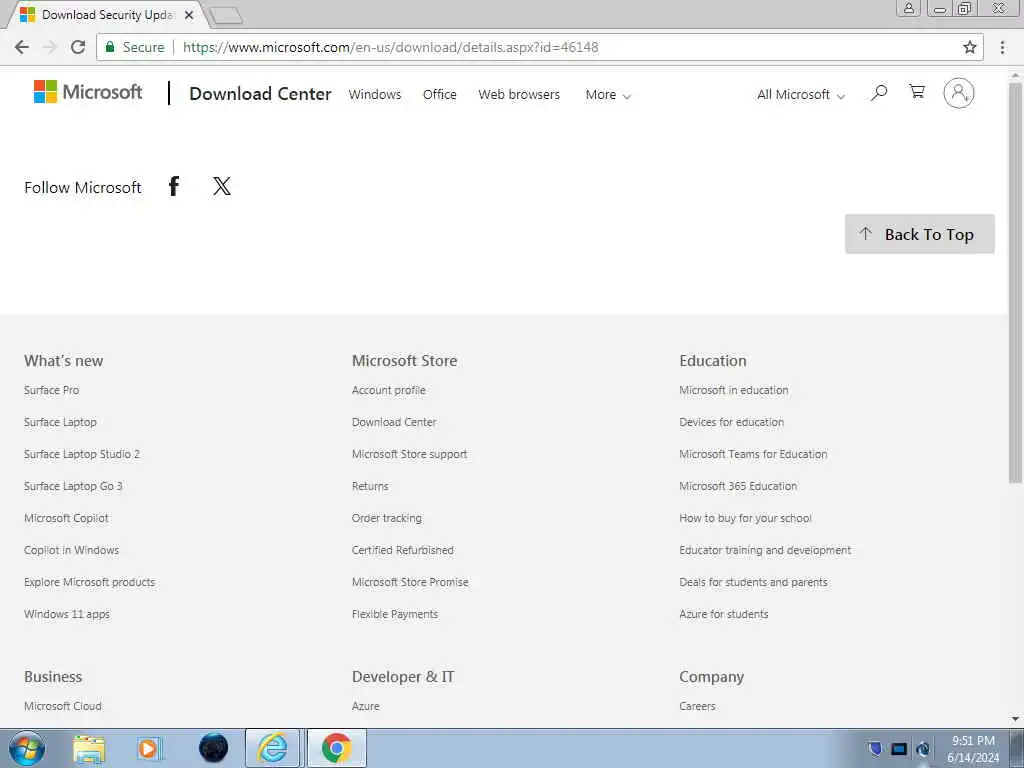Open Explore Microsoft products link
1024x768 pixels.
pos(89,582)
